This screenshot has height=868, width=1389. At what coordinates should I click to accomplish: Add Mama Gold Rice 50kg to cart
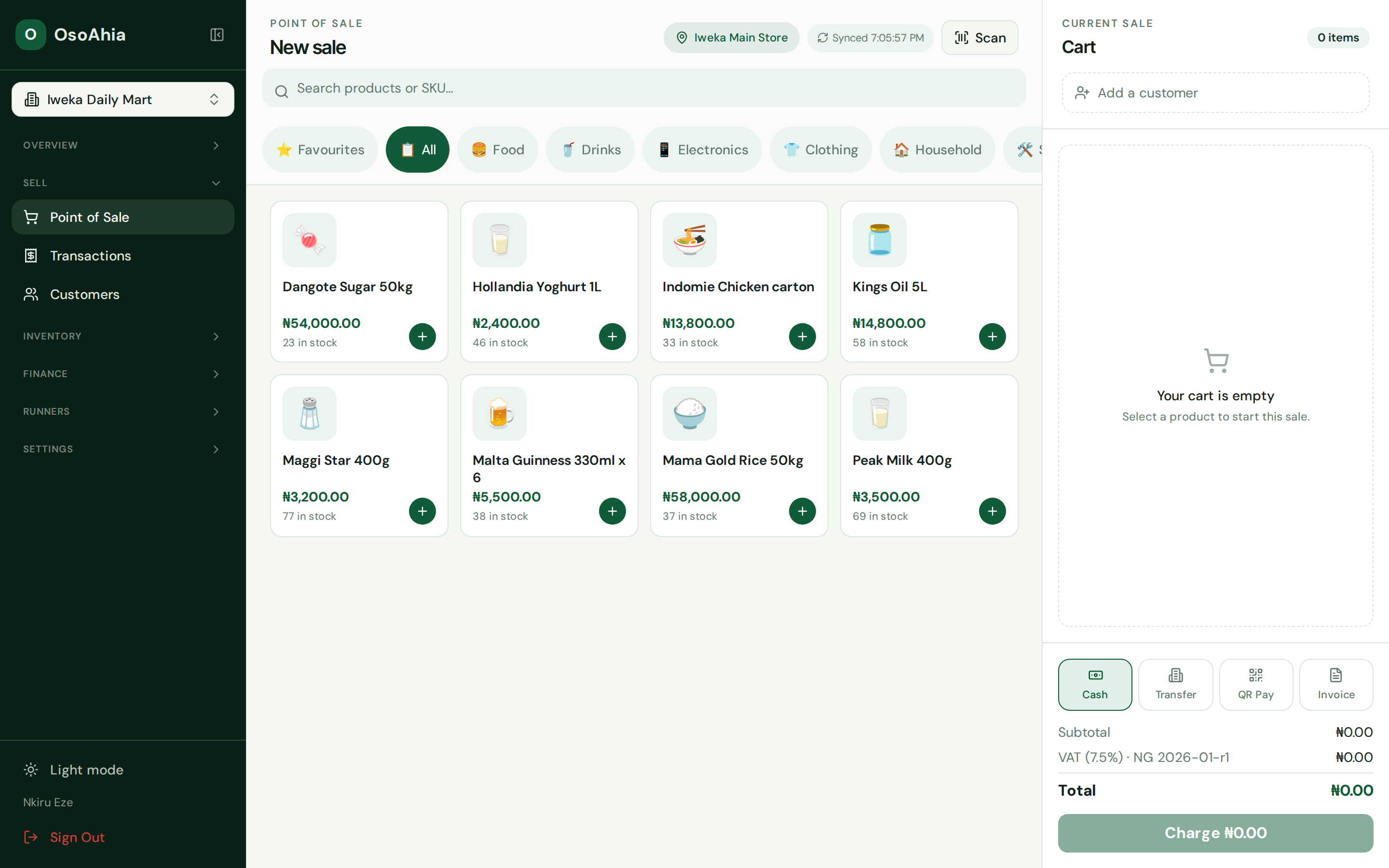803,511
